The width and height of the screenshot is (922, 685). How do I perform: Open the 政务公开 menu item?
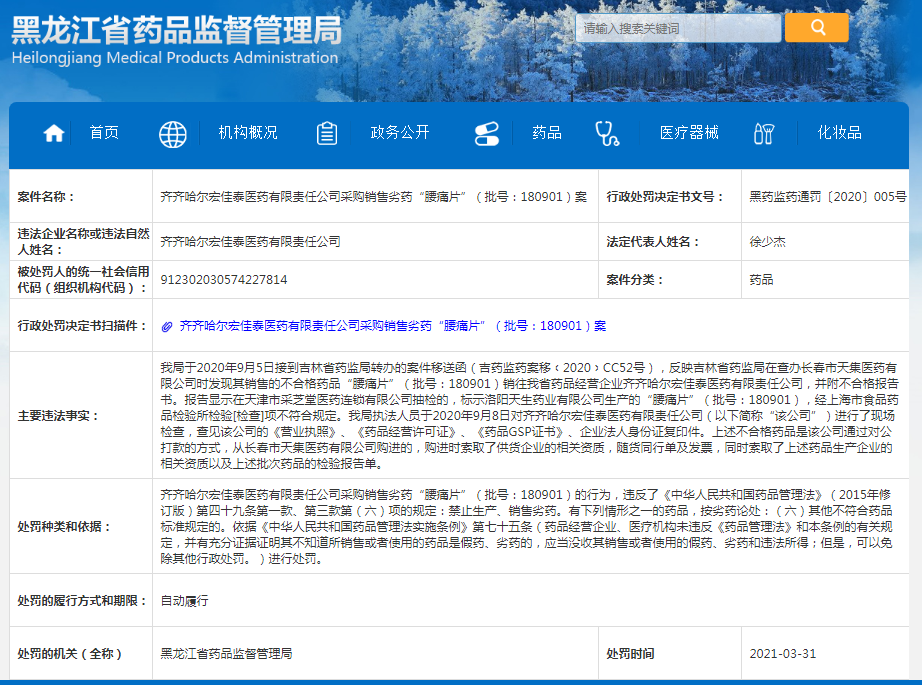click(400, 132)
